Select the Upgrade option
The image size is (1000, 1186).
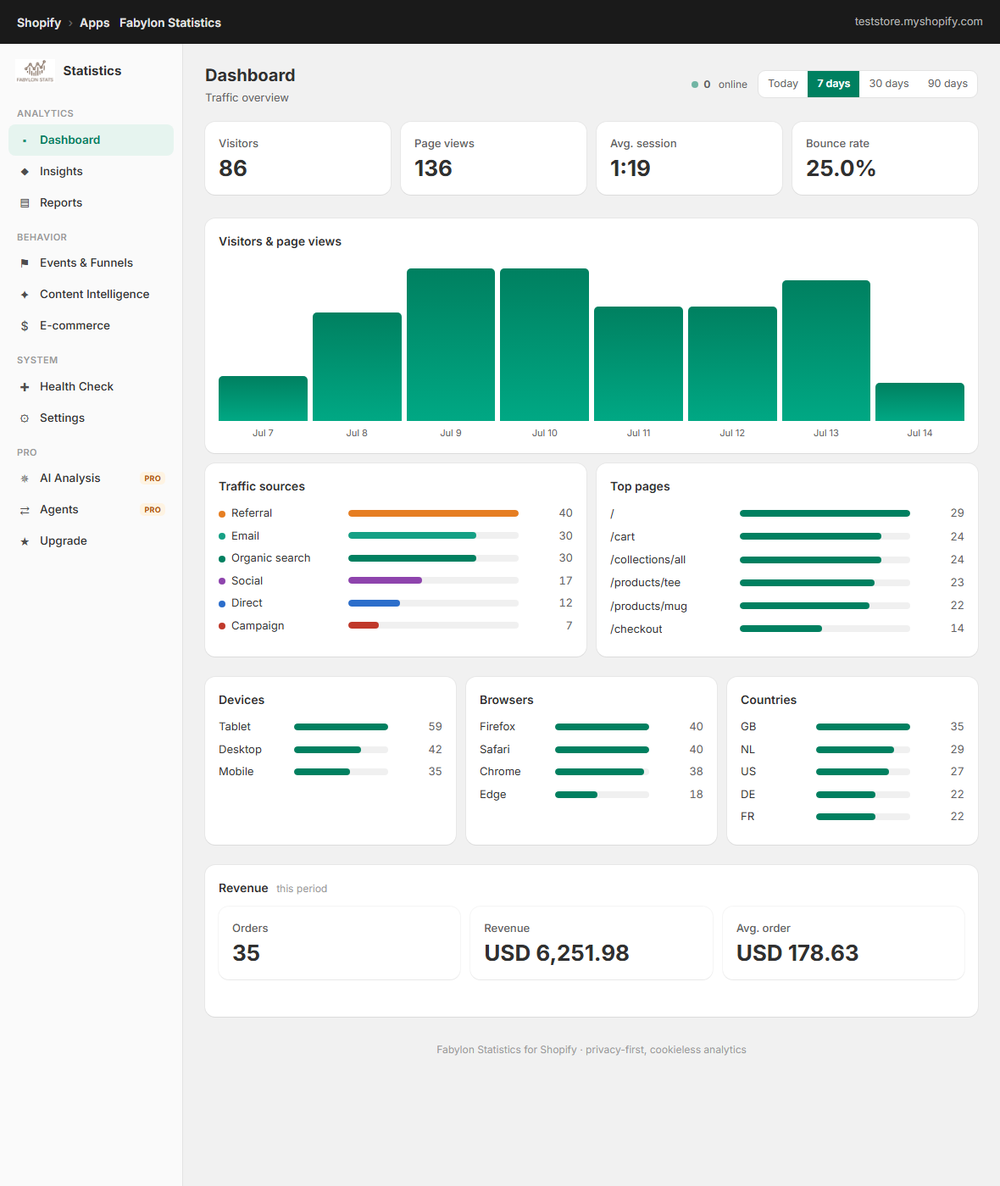tap(91, 542)
